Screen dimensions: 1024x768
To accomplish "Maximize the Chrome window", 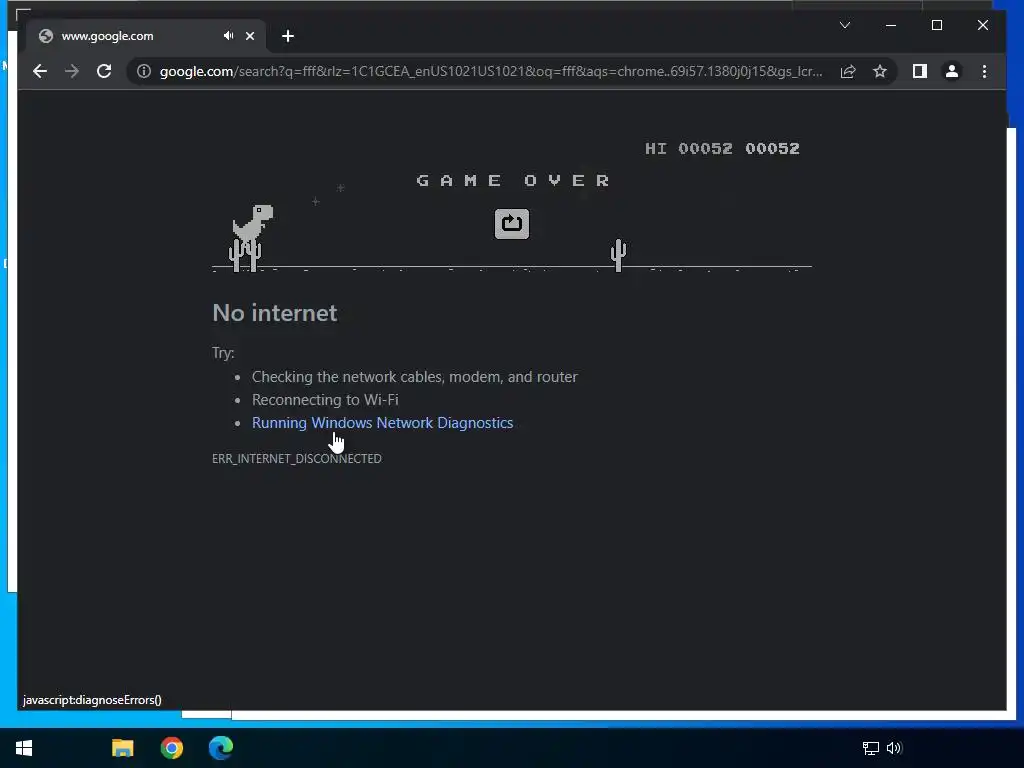I will tap(936, 25).
